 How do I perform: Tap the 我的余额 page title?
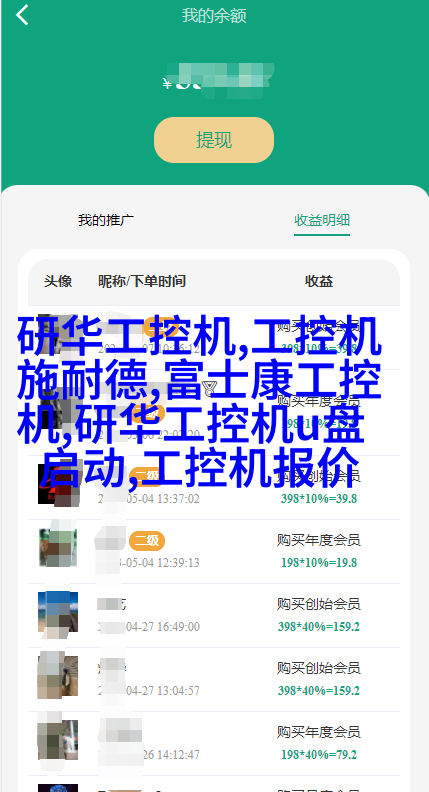(214, 16)
